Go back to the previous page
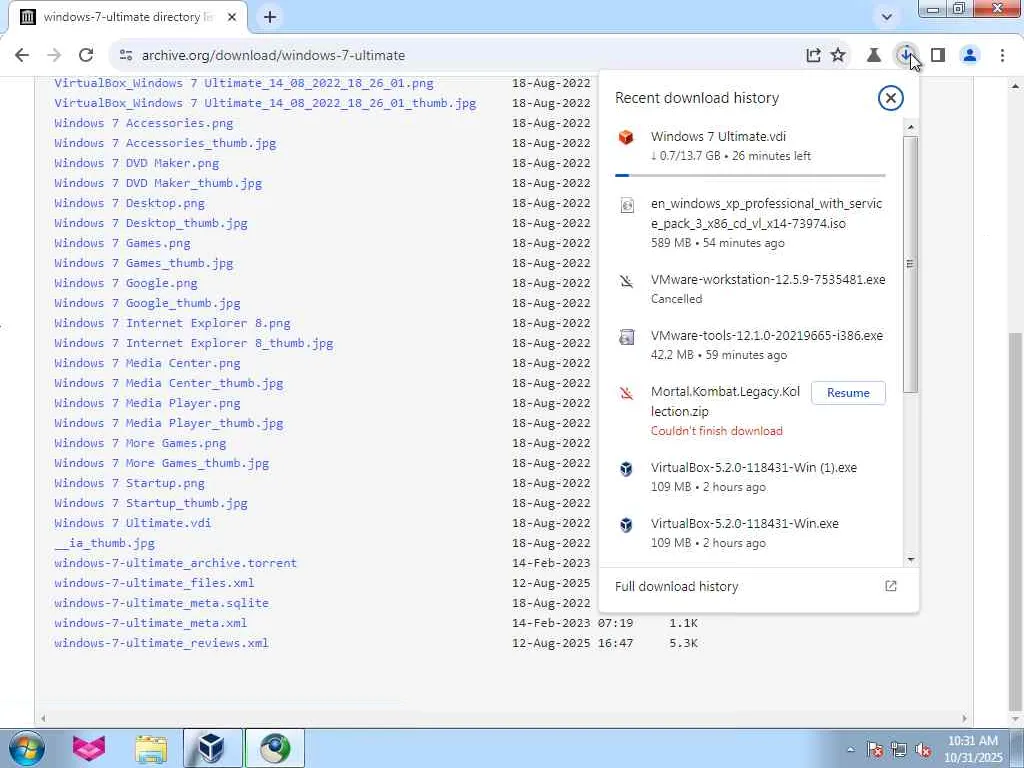Image resolution: width=1024 pixels, height=768 pixels. point(22,56)
